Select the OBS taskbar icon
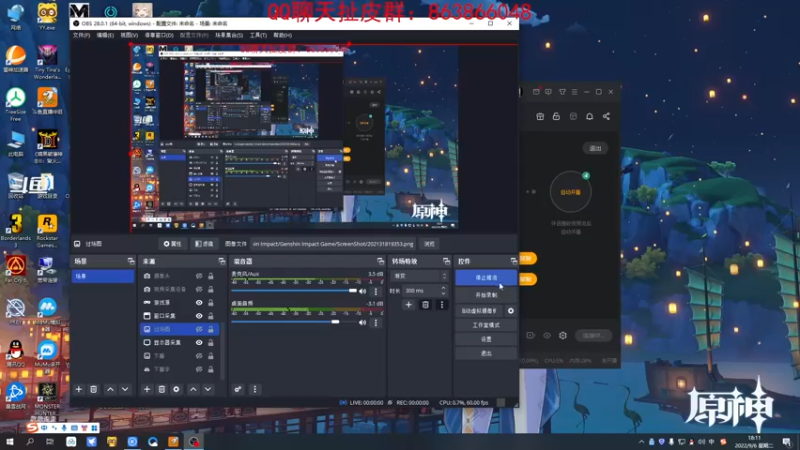This screenshot has height=450, width=800. tap(193, 442)
